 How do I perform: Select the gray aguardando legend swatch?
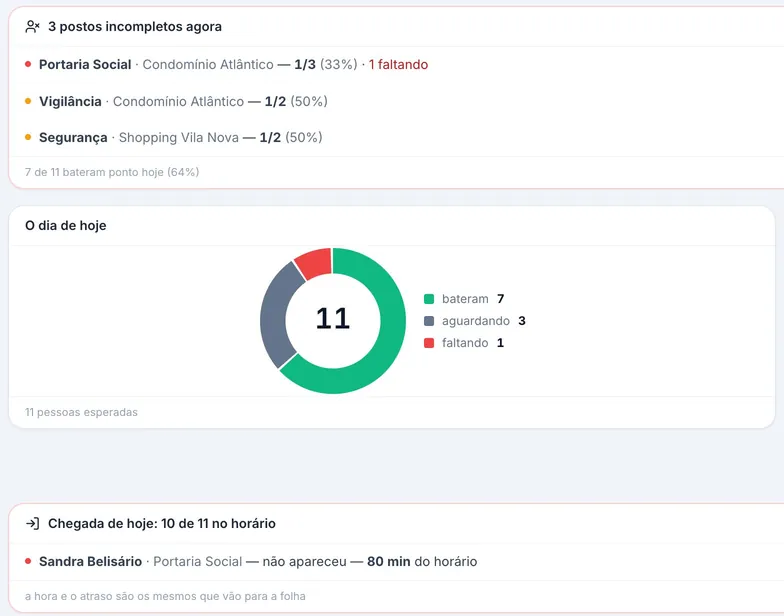[x=429, y=321]
